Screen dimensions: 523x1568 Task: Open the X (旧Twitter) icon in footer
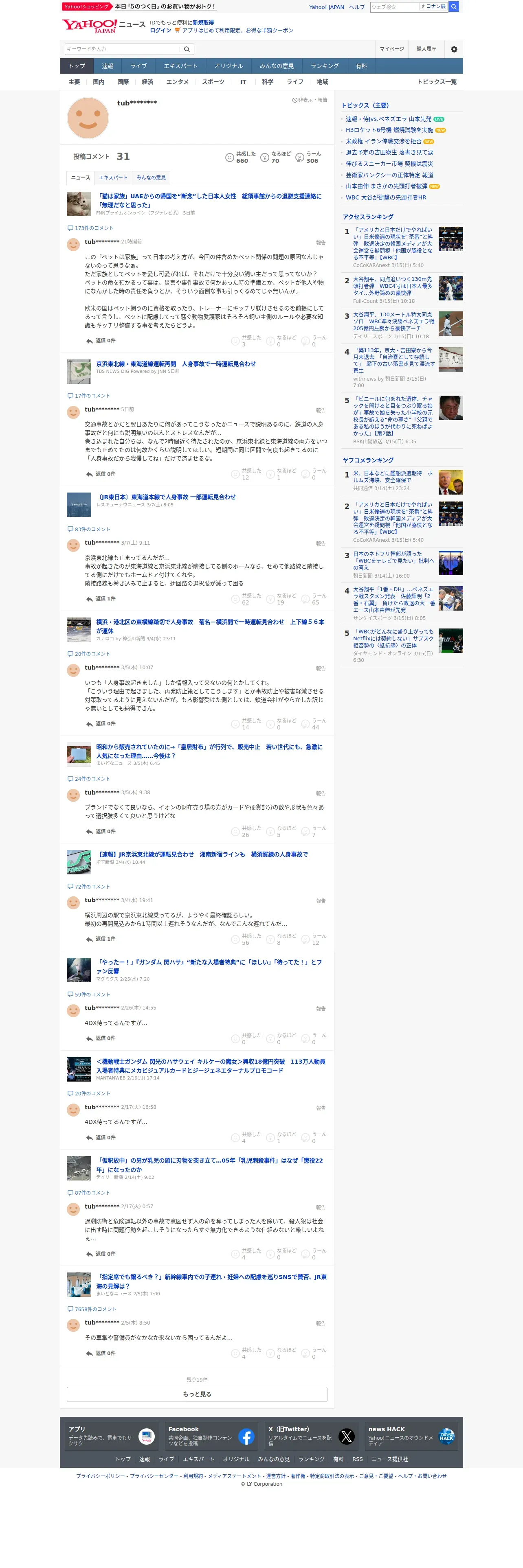347,1437
